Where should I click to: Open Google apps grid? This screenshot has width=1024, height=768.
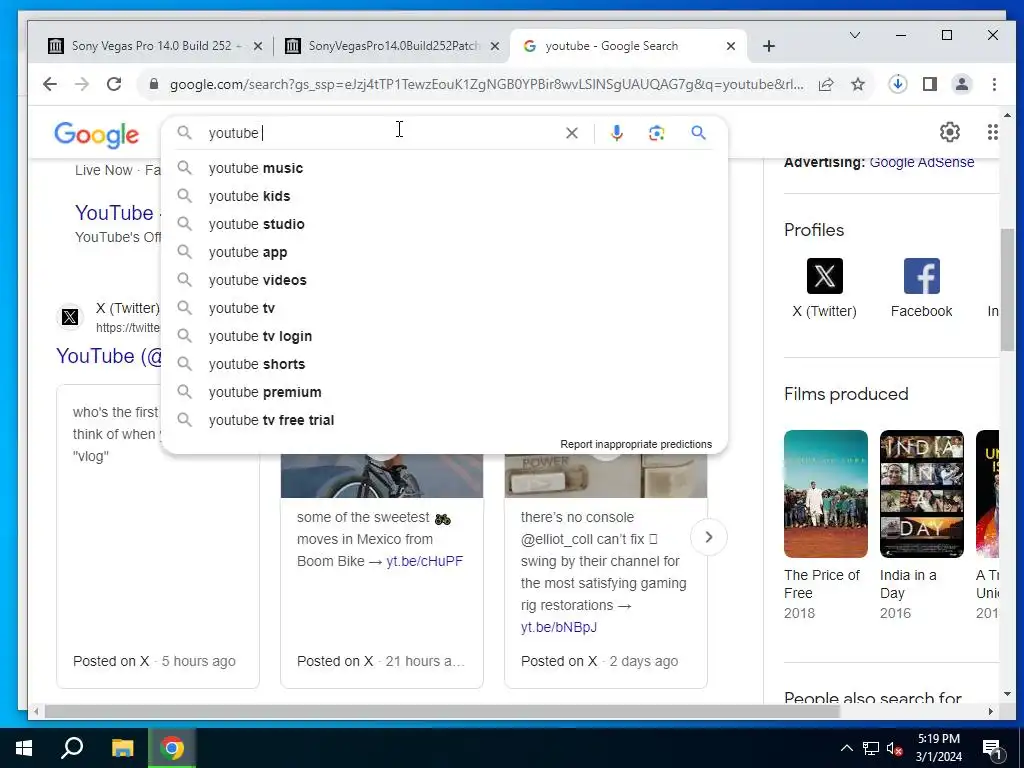(992, 132)
